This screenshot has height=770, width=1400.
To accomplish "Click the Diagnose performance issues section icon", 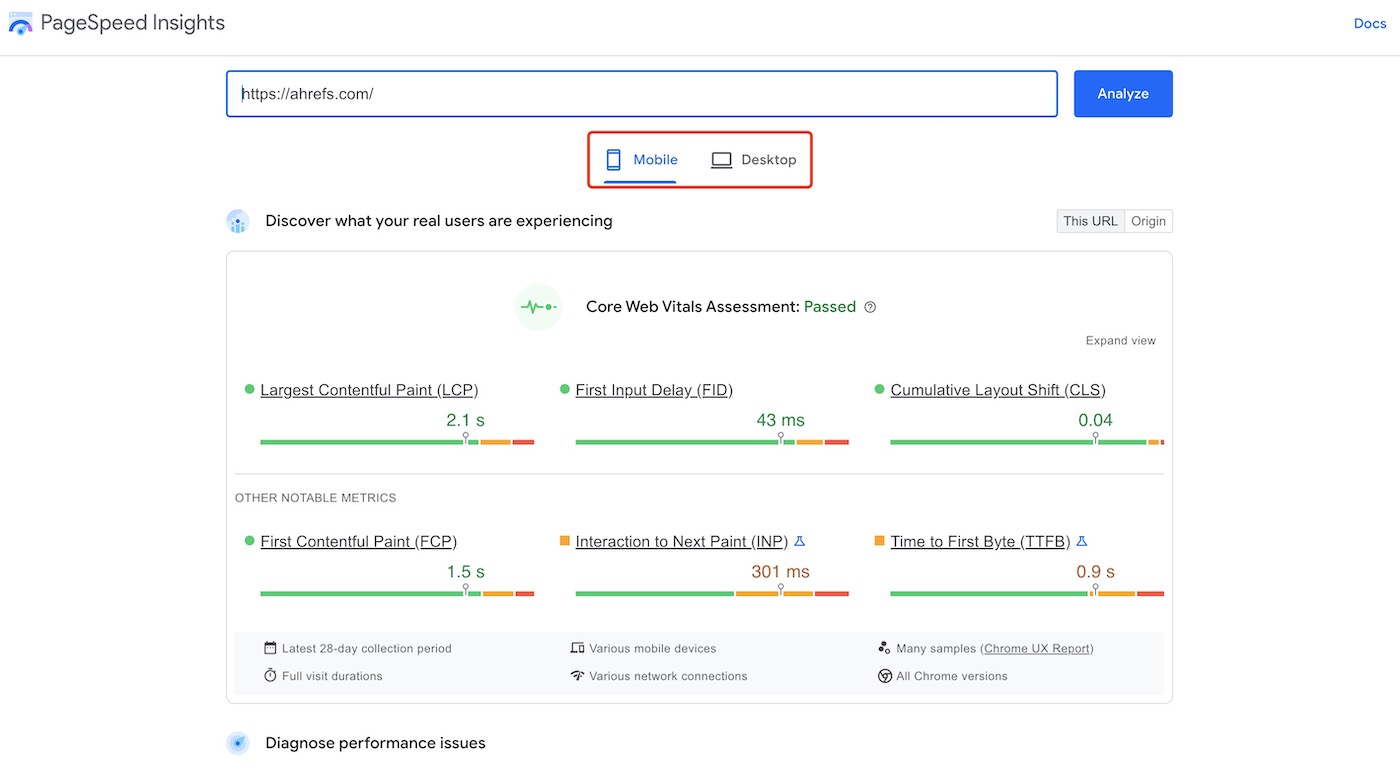I will click(238, 743).
